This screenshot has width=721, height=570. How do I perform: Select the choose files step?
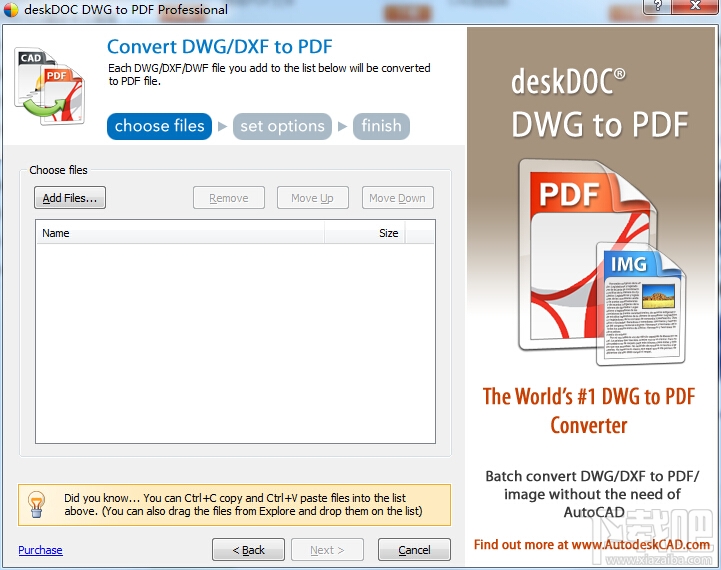coord(159,126)
